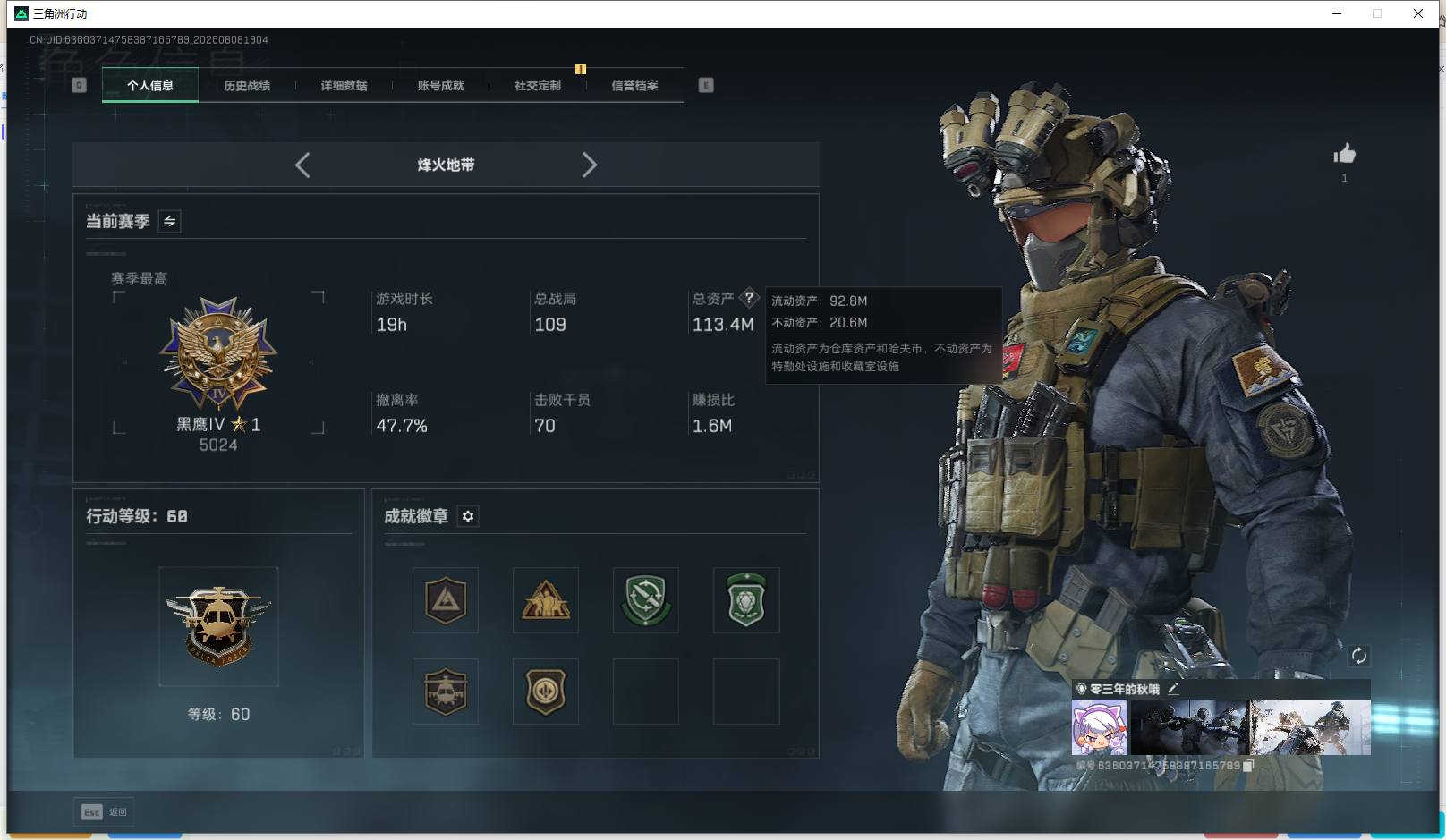Click the 黑鹰IV rank name text
This screenshot has height=840, width=1446.
coord(200,425)
